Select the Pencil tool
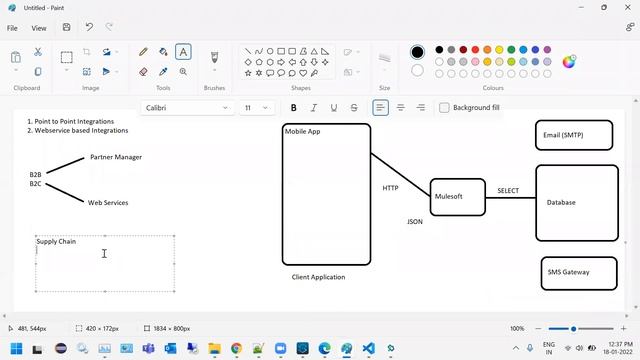Image resolution: width=640 pixels, height=360 pixels. [143, 52]
